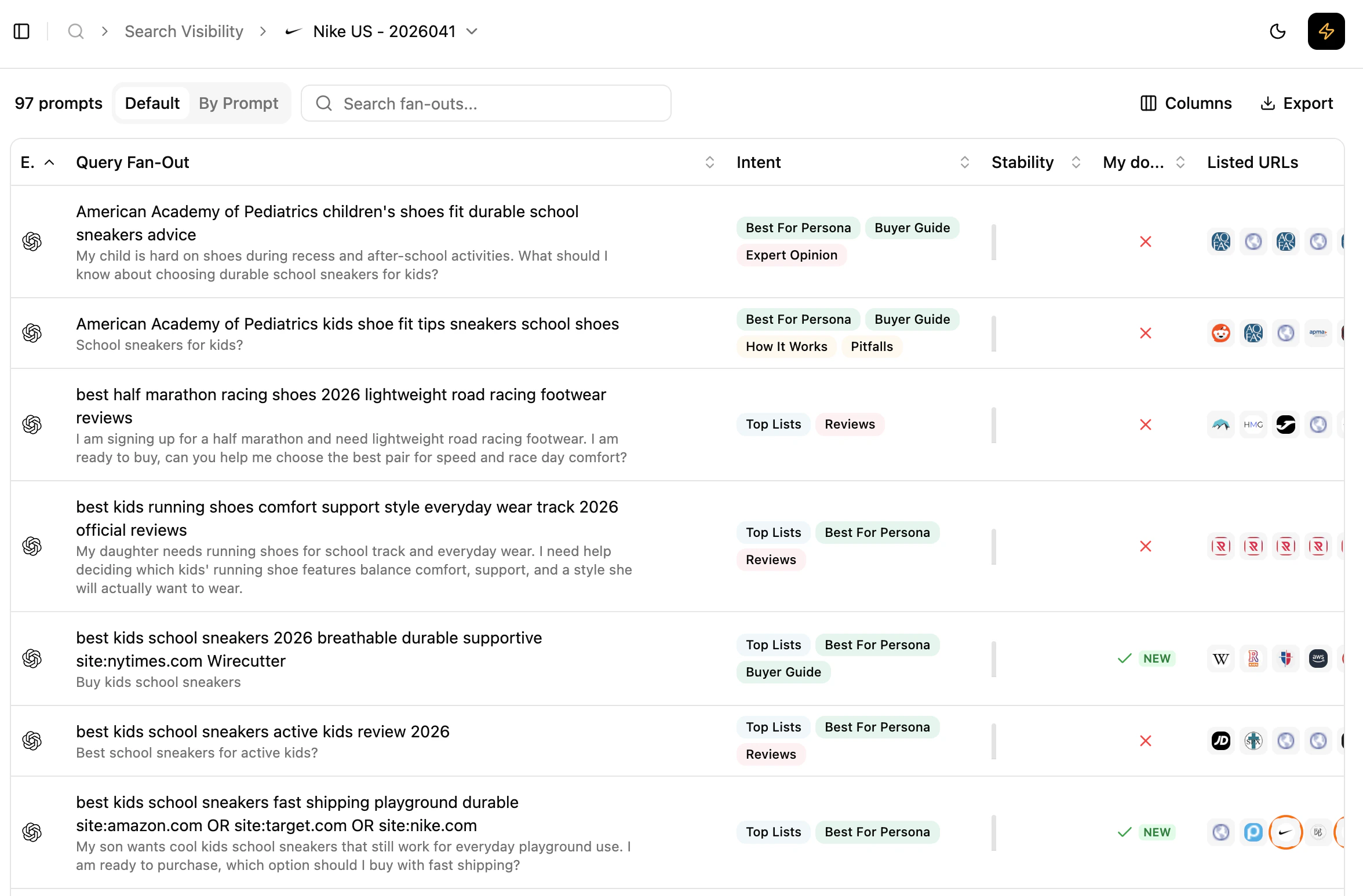Open the black S favicon in half marathon row

tap(1286, 425)
